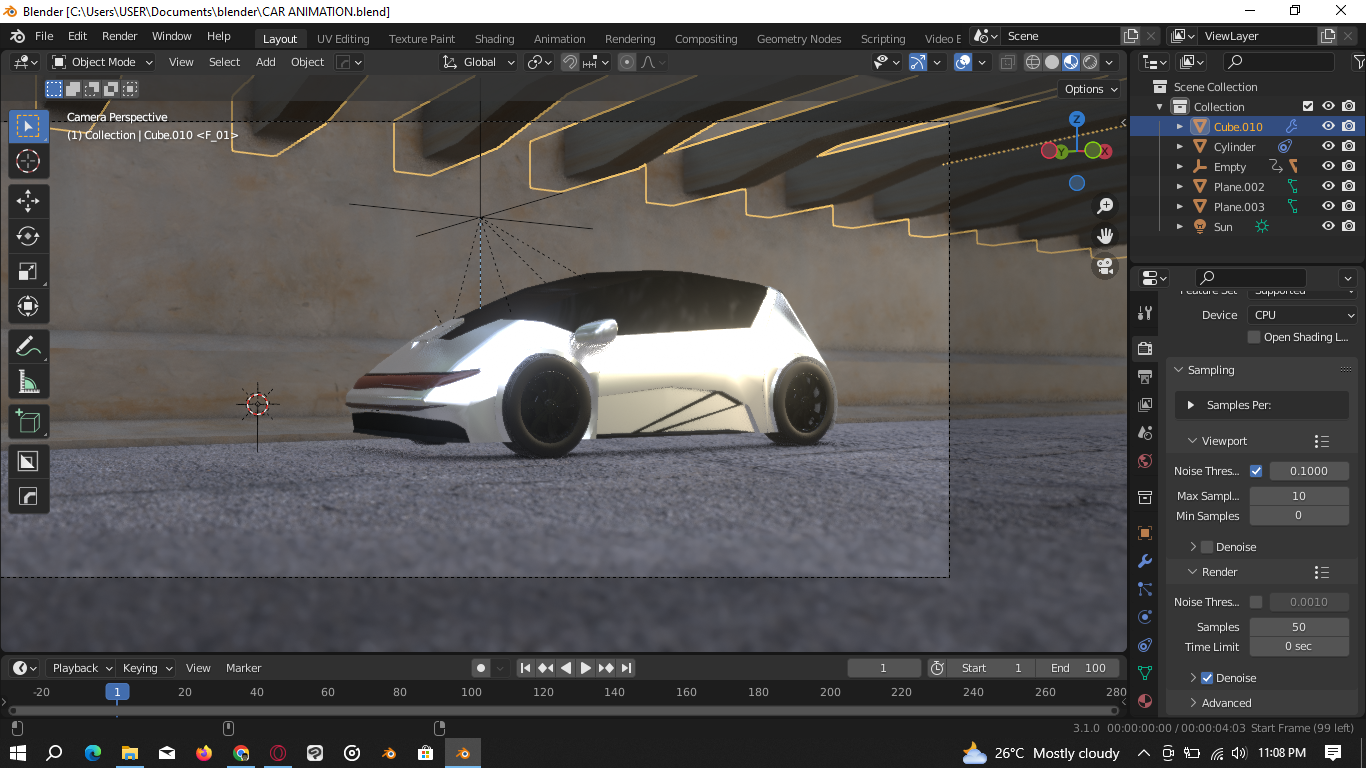Open the Render properties tab
Viewport: 1366px width, 768px height.
[x=1145, y=348]
